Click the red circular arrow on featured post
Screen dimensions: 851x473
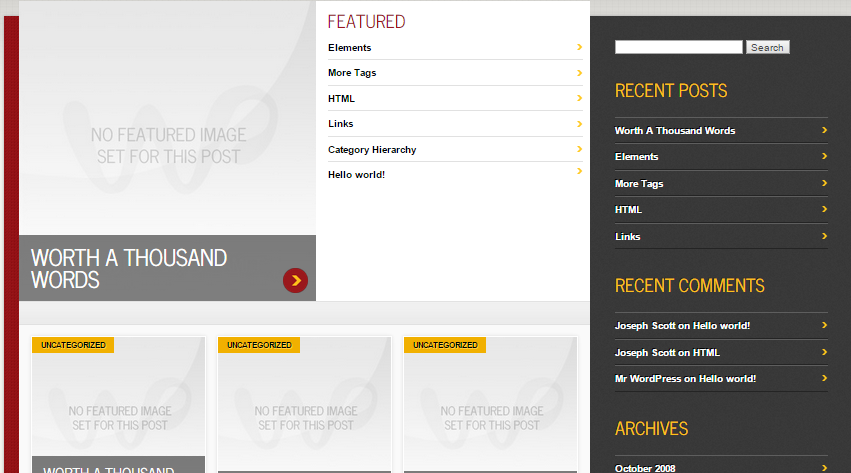(x=295, y=281)
